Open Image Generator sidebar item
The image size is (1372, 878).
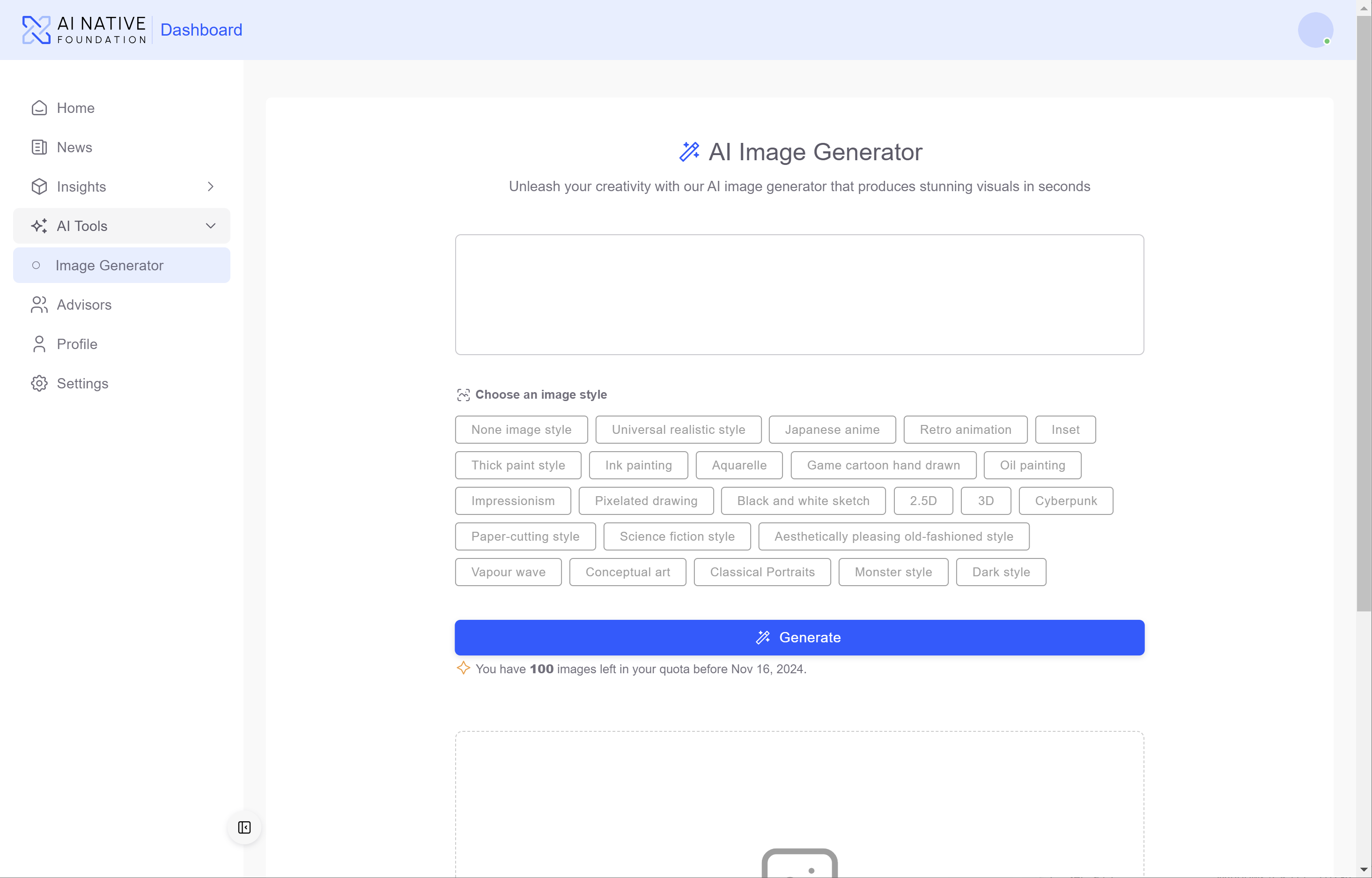tap(110, 265)
